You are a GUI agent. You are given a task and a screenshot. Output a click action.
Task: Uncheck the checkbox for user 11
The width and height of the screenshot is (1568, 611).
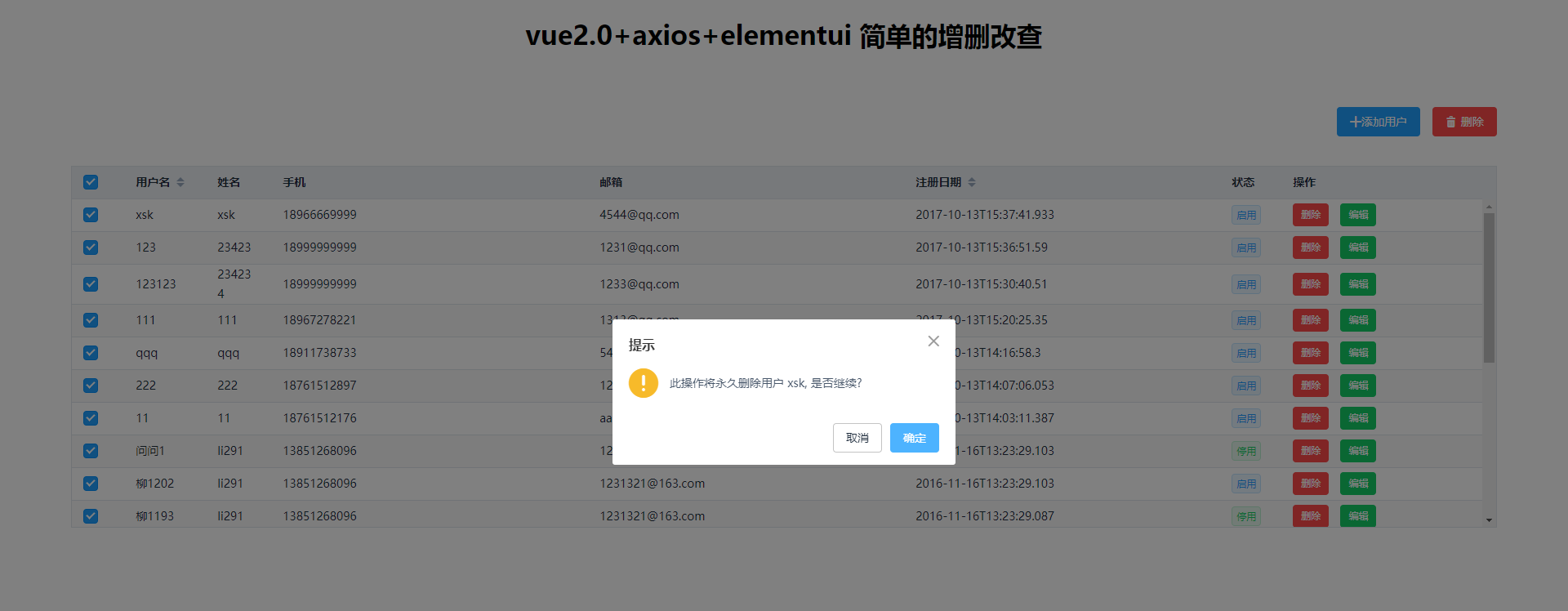click(x=91, y=418)
